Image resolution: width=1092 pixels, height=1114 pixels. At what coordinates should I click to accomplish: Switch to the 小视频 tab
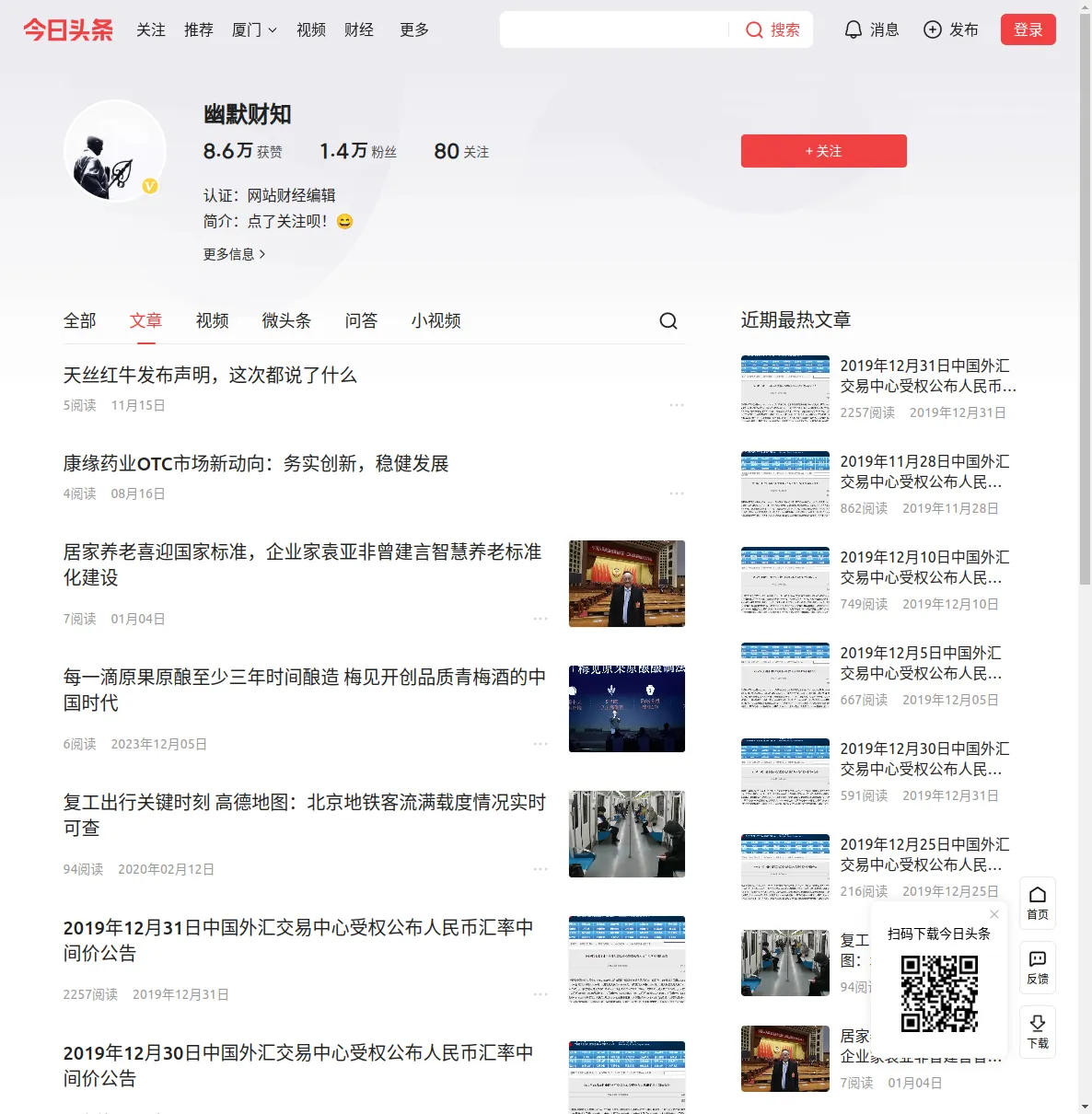tap(436, 320)
